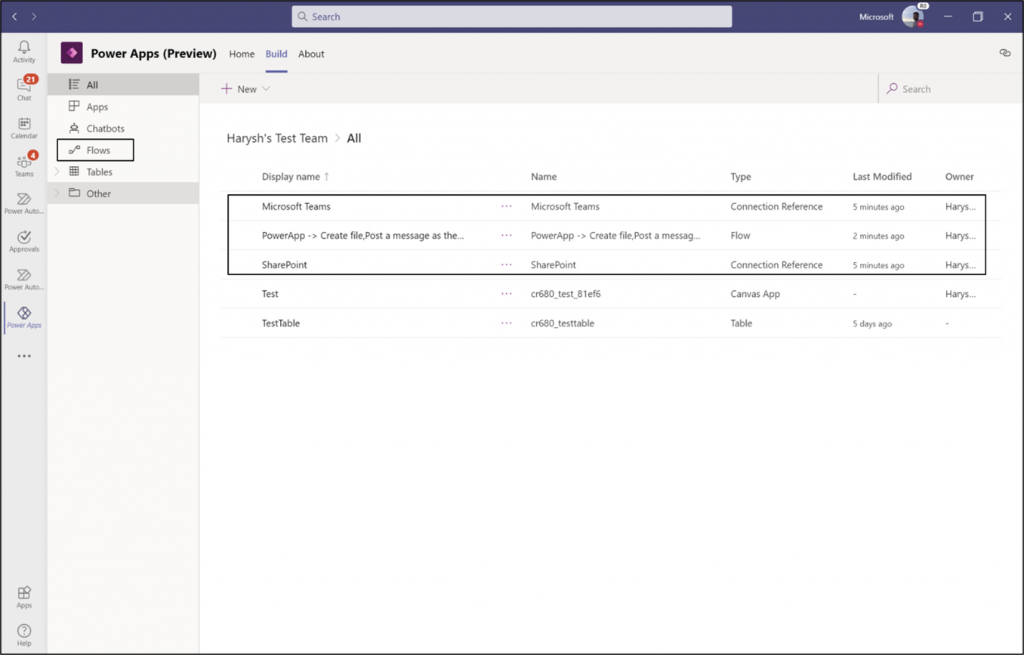Switch to the Build tab
This screenshot has width=1024, height=655.
(276, 54)
